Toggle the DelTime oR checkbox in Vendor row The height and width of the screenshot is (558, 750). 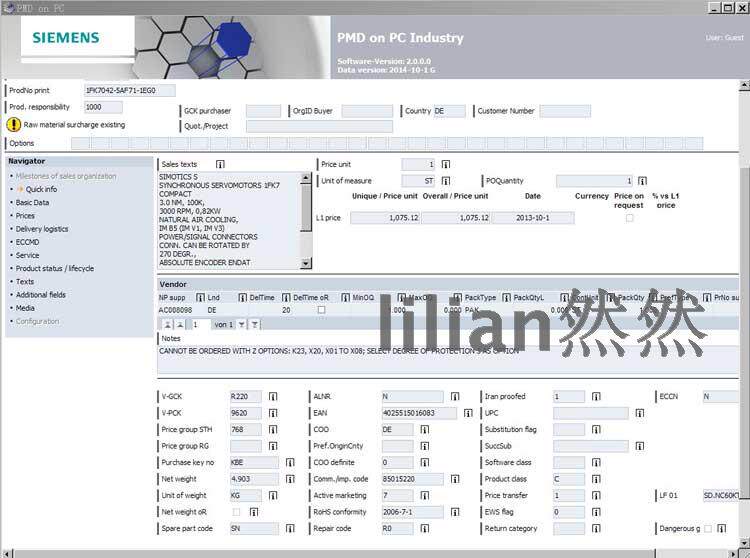321,310
